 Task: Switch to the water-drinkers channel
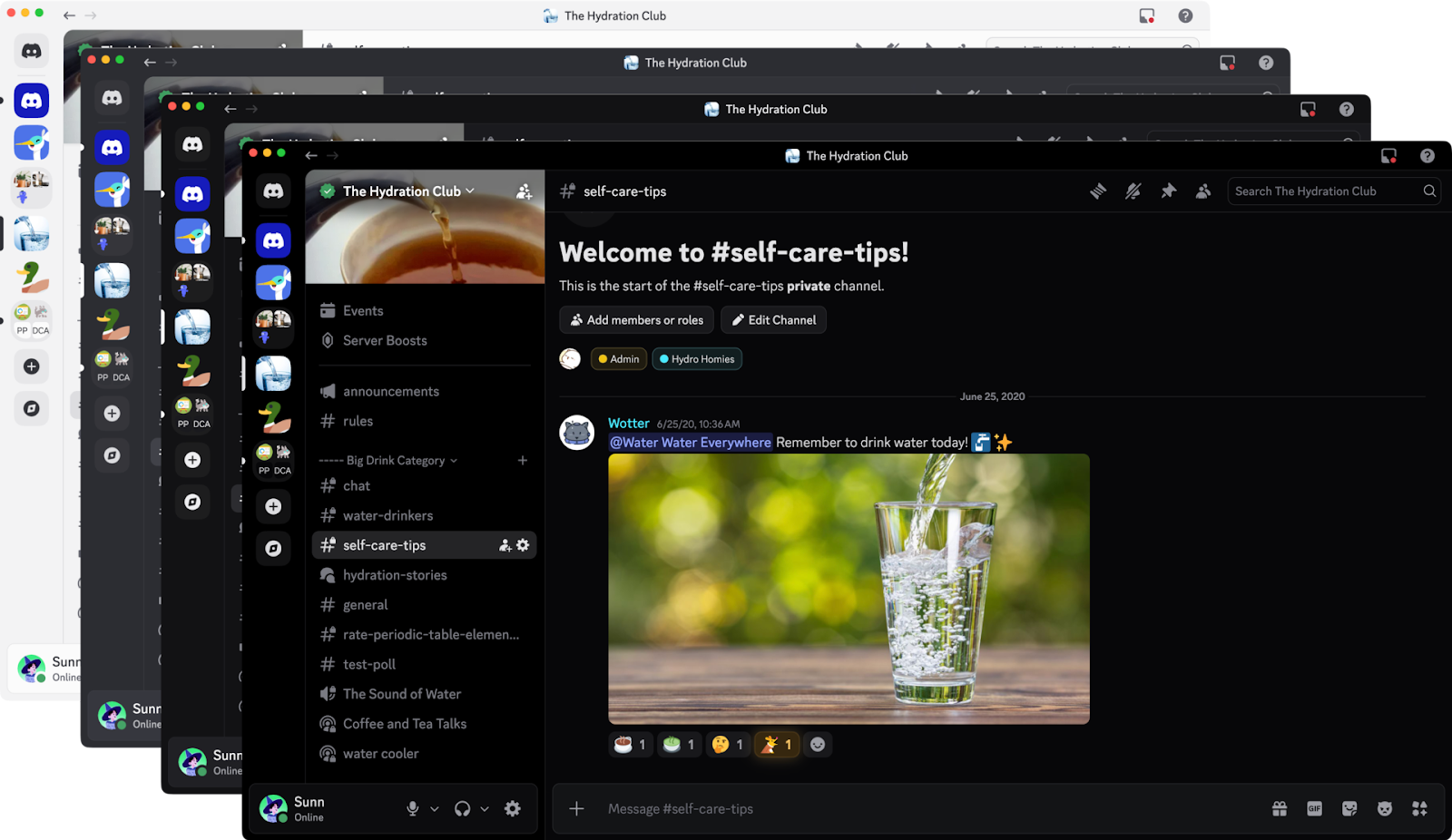[387, 515]
